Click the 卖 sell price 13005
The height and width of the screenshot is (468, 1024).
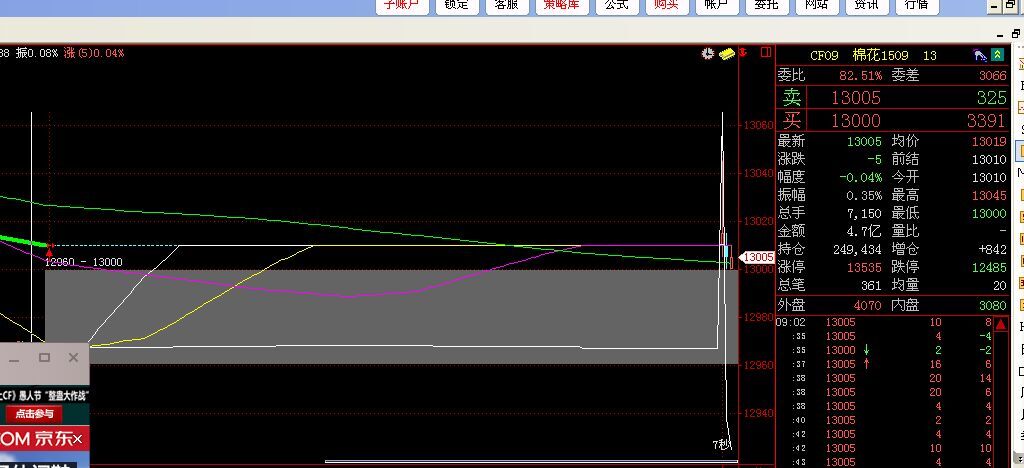[856, 98]
